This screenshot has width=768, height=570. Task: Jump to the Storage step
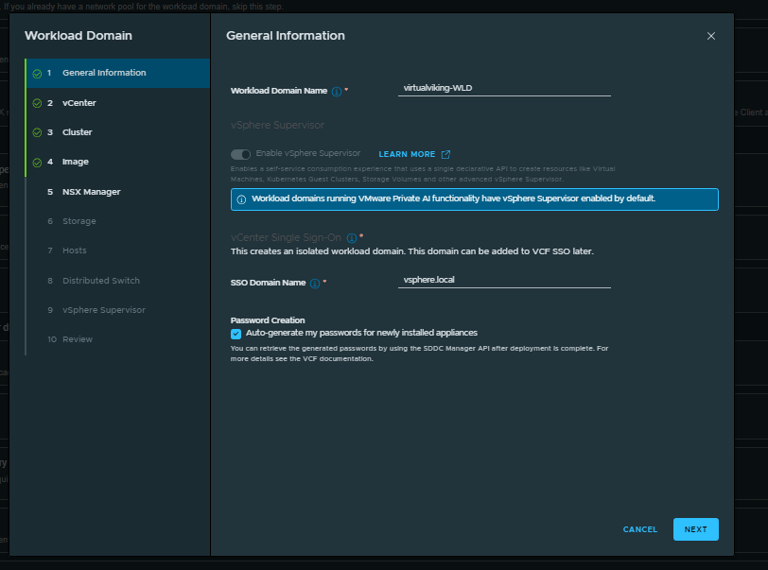(79, 221)
